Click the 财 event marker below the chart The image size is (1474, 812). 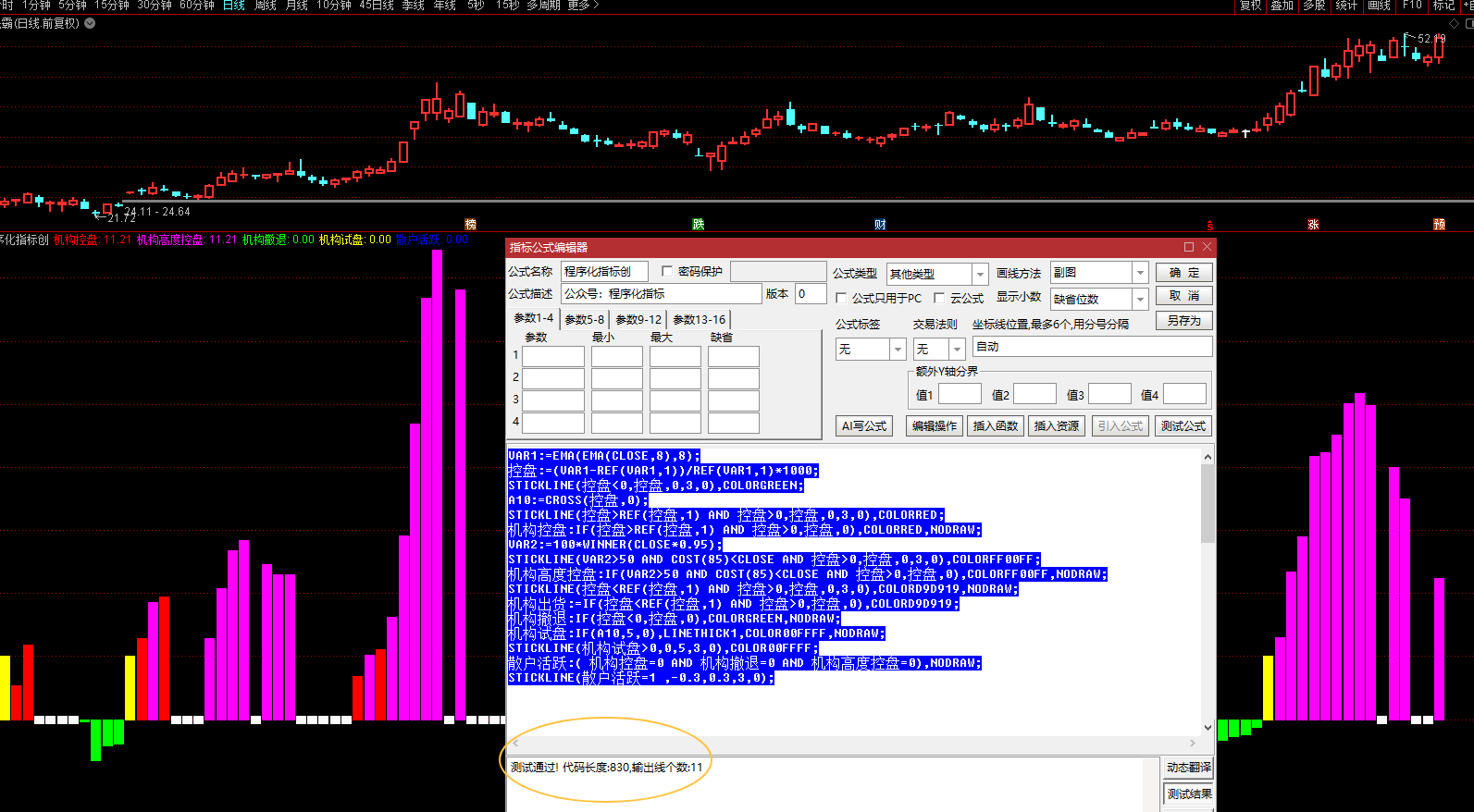[x=880, y=225]
